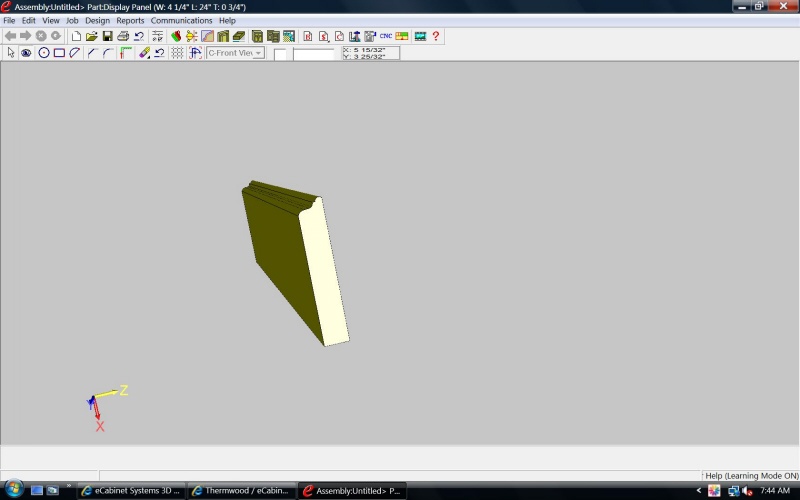
Task: Click the Help Learning Mode ON status
Action: tap(751, 476)
